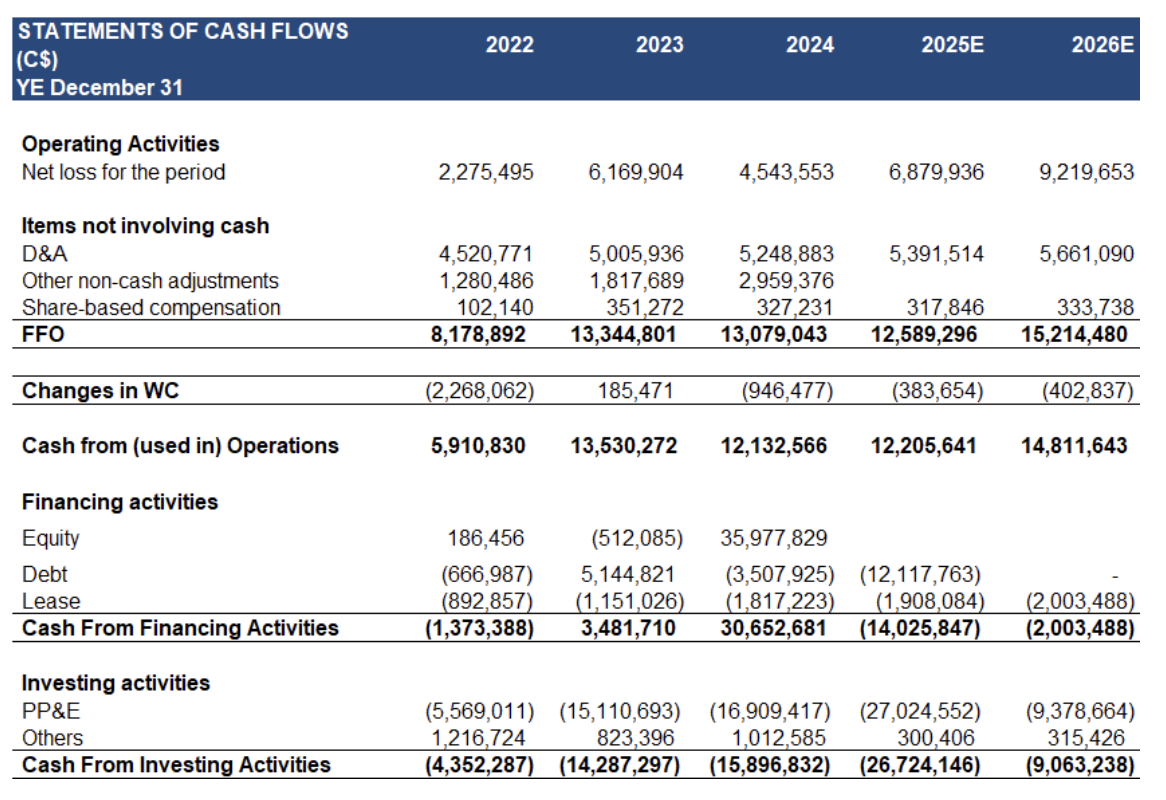The image size is (1166, 800).
Task: Click the 2022 column header
Action: click(x=509, y=45)
